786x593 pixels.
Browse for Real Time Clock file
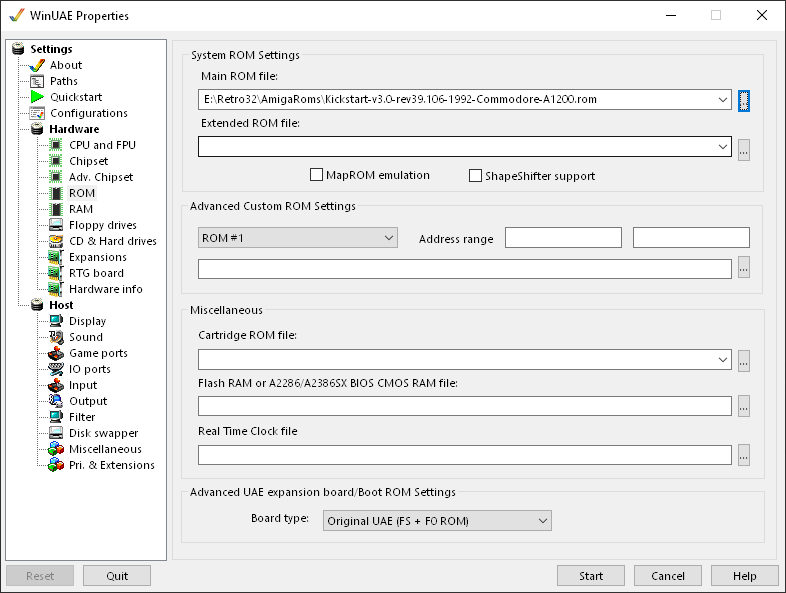[x=744, y=455]
